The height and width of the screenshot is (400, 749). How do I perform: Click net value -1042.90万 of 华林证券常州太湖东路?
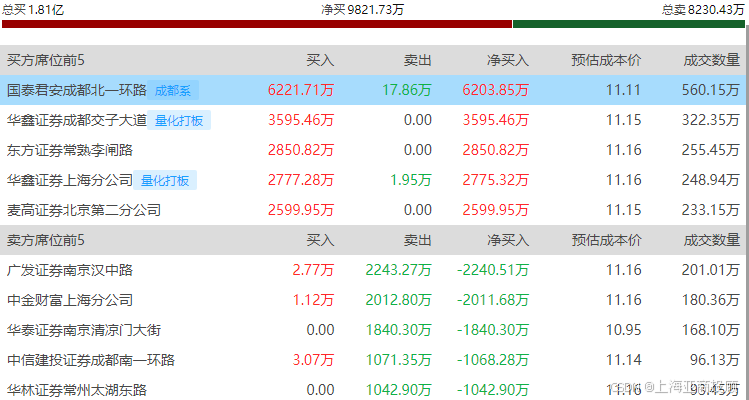coord(493,390)
